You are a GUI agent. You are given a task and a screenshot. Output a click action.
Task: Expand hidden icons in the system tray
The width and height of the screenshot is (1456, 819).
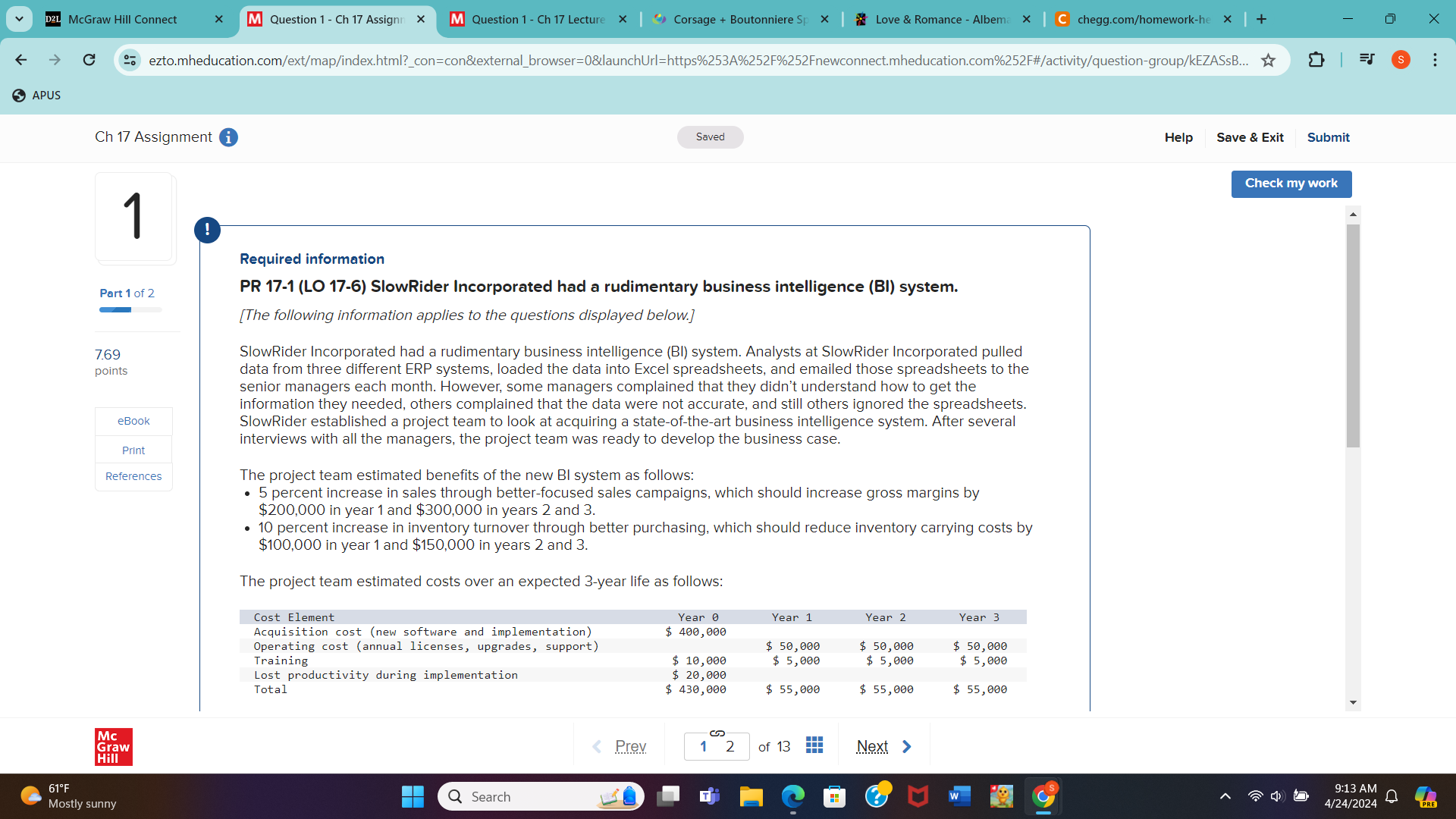tap(1225, 796)
